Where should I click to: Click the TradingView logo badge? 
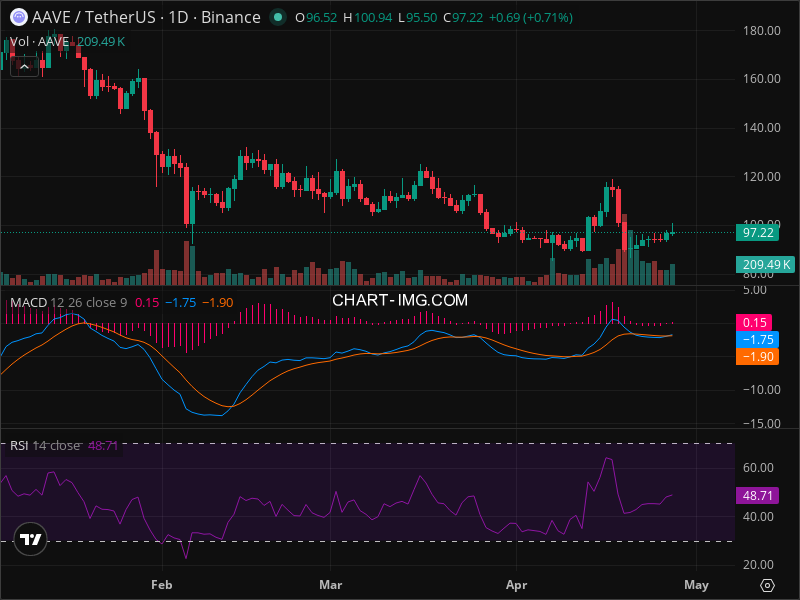[31, 539]
